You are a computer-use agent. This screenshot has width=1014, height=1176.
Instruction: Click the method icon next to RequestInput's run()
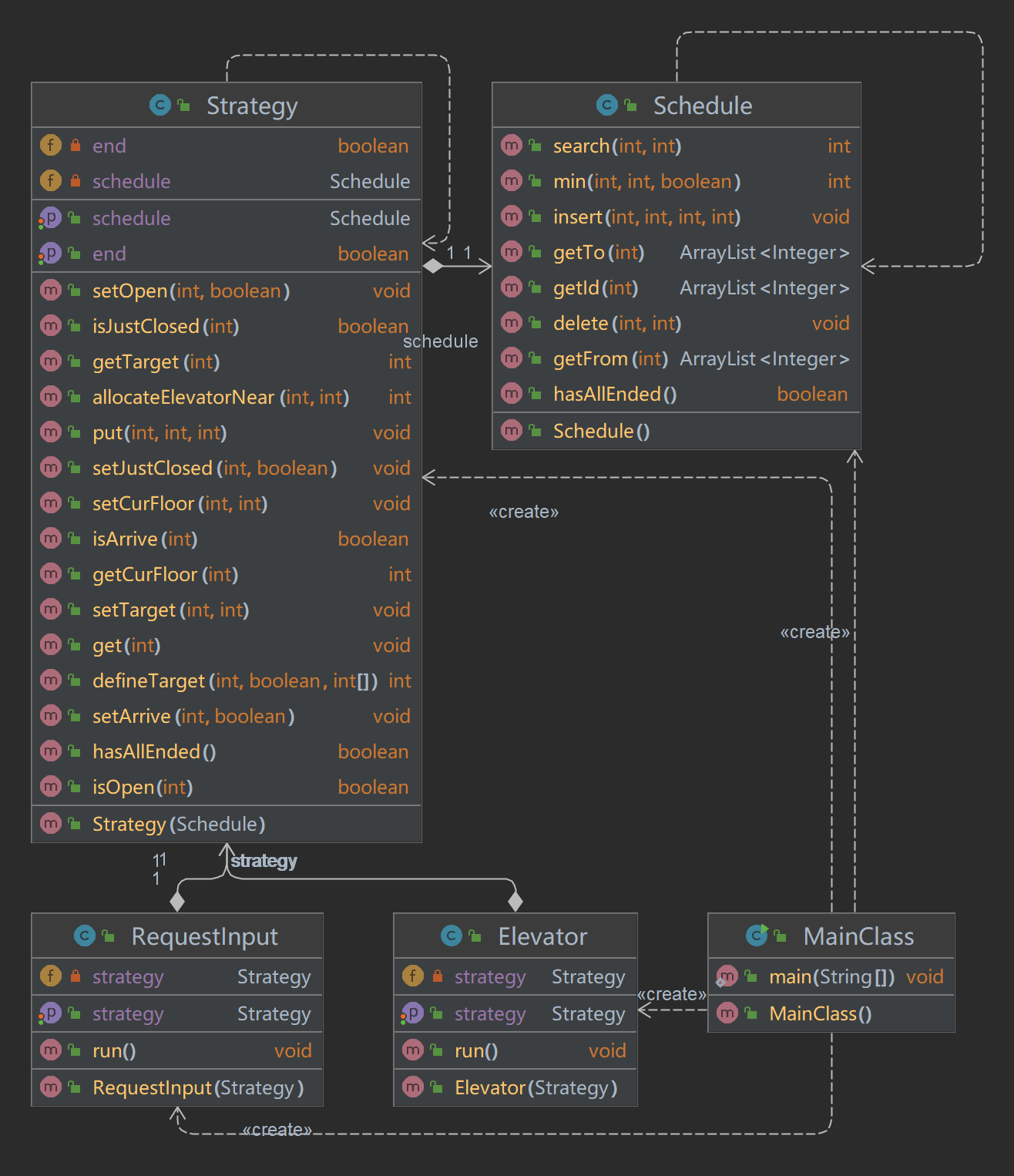coord(51,1050)
